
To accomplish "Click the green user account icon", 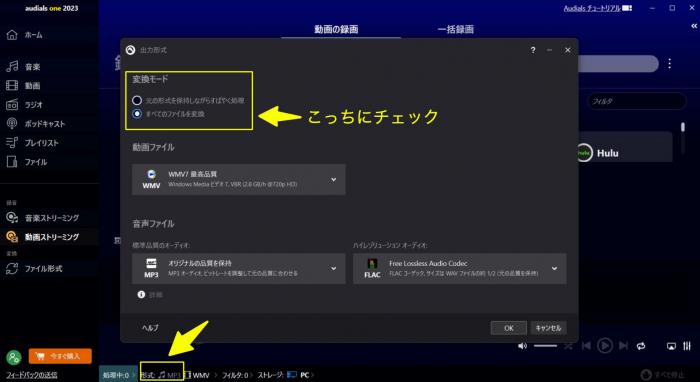I will 13,357.
